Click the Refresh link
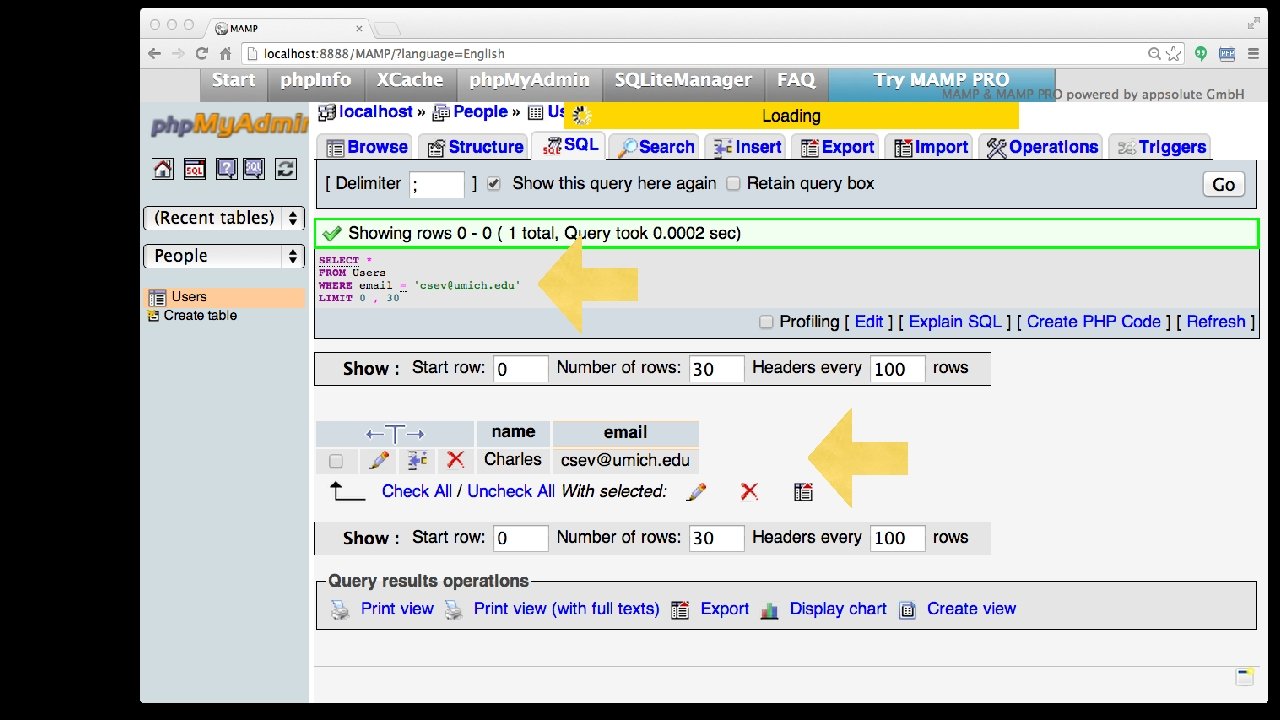Screen dimensions: 1280x720 (1216, 322)
